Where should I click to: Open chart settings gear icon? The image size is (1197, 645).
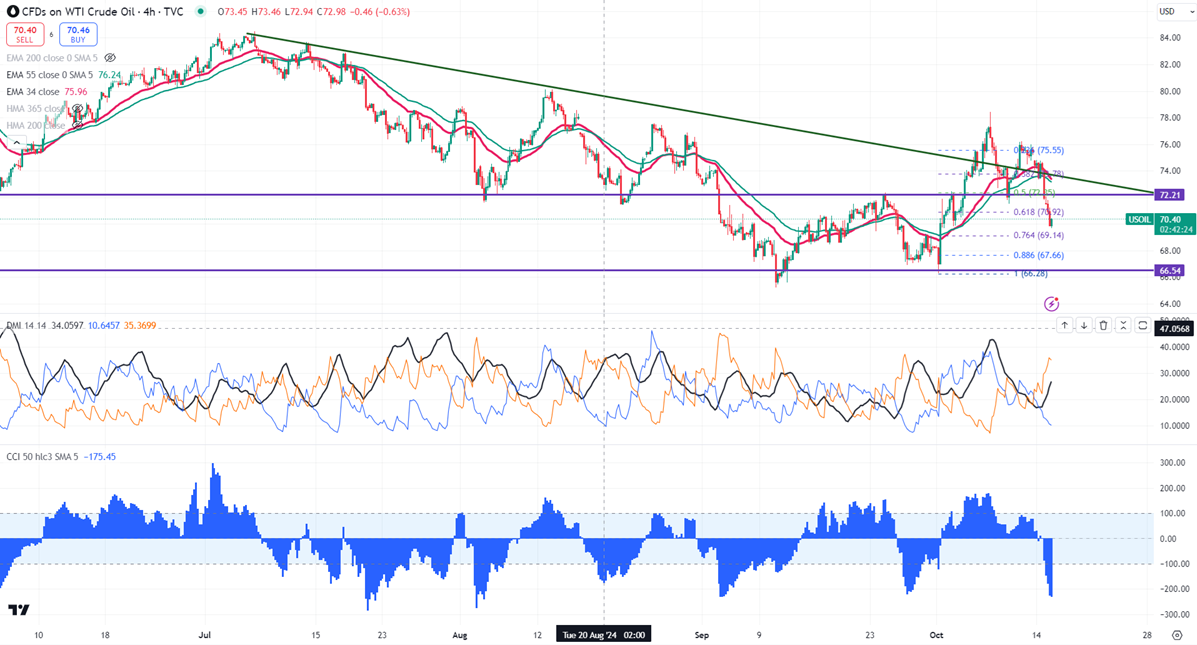tap(1176, 635)
